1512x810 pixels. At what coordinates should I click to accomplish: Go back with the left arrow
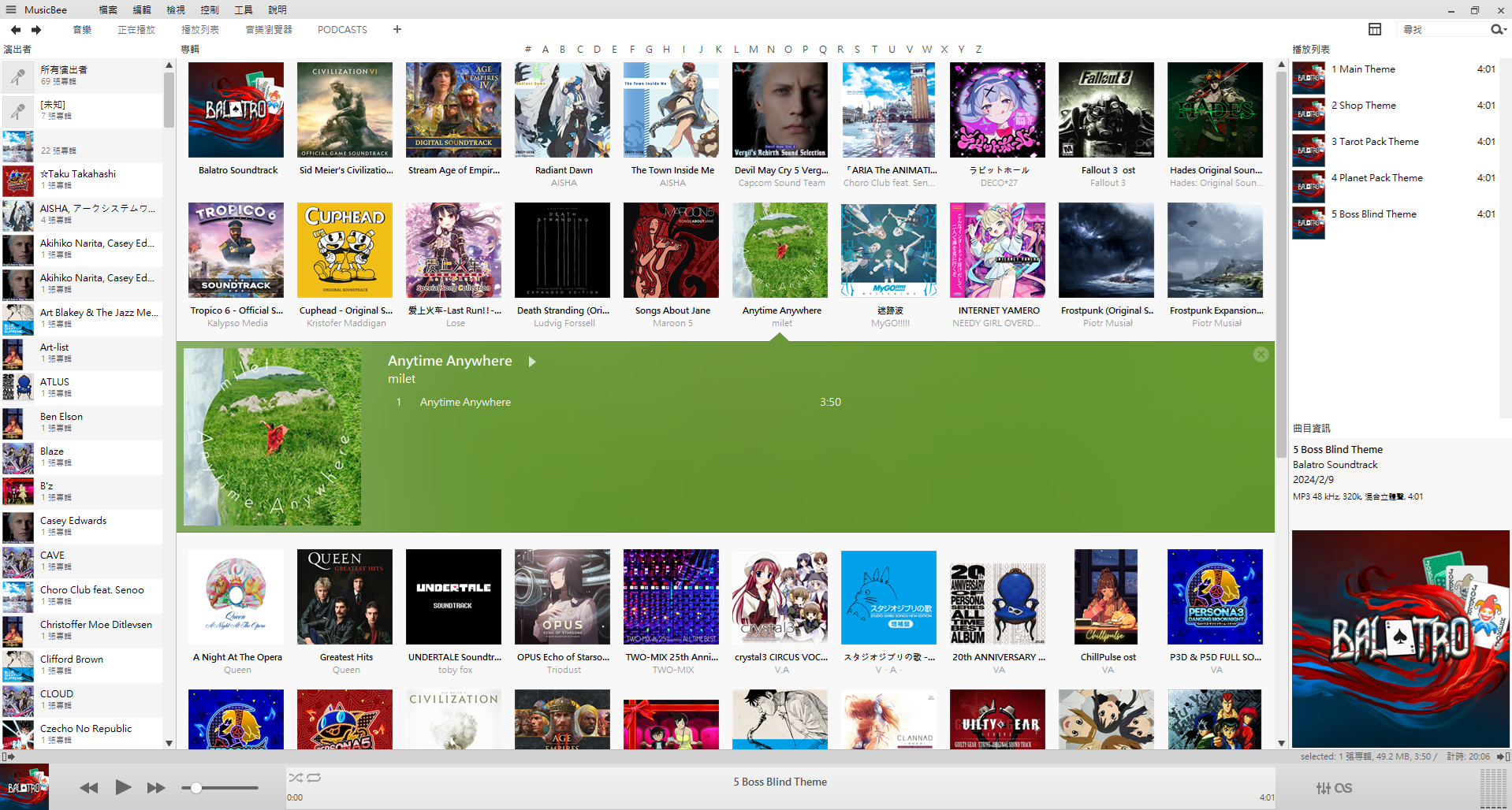[x=16, y=30]
